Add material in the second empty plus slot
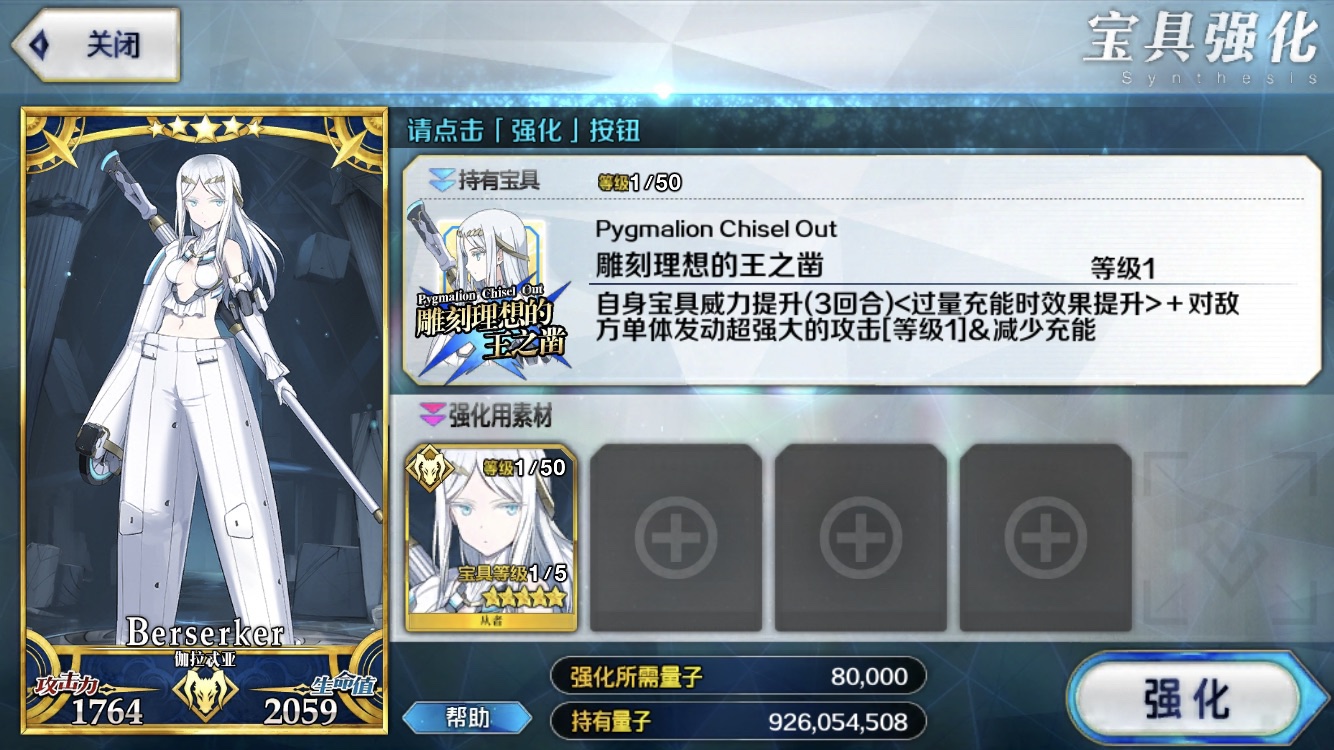Image resolution: width=1334 pixels, height=750 pixels. coord(861,538)
